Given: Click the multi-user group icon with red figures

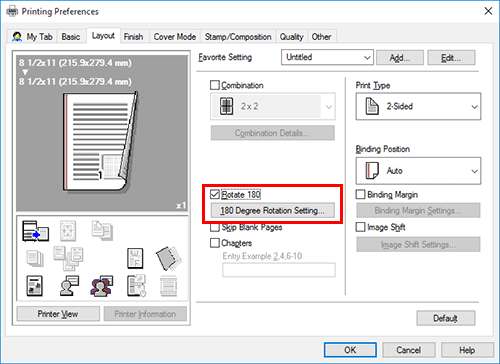Looking at the screenshot, I should [x=102, y=286].
